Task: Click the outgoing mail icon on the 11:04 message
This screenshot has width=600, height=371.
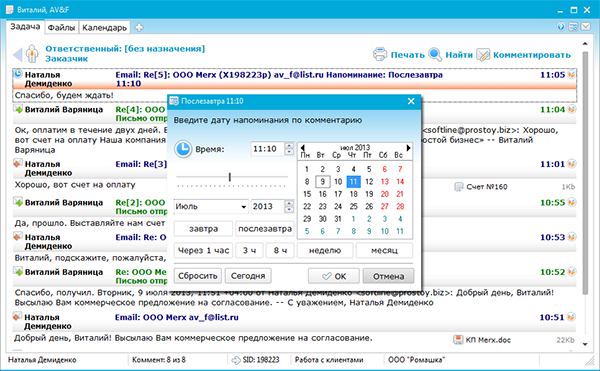Action: coord(18,109)
